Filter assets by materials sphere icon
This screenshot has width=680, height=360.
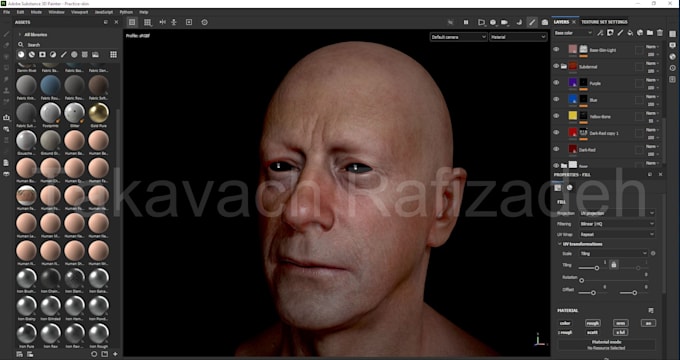[21, 54]
